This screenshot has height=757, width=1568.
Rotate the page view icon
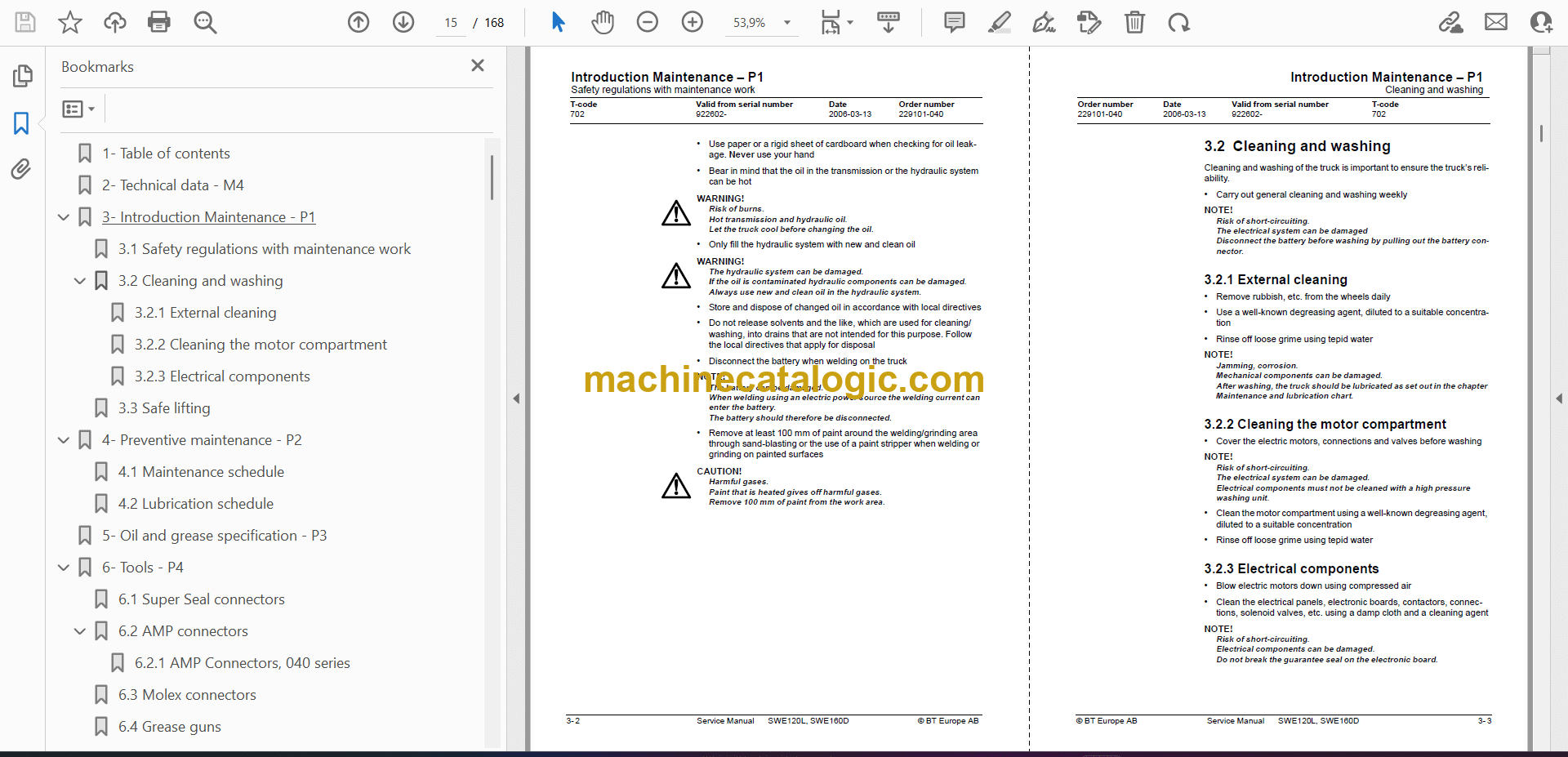1178,22
